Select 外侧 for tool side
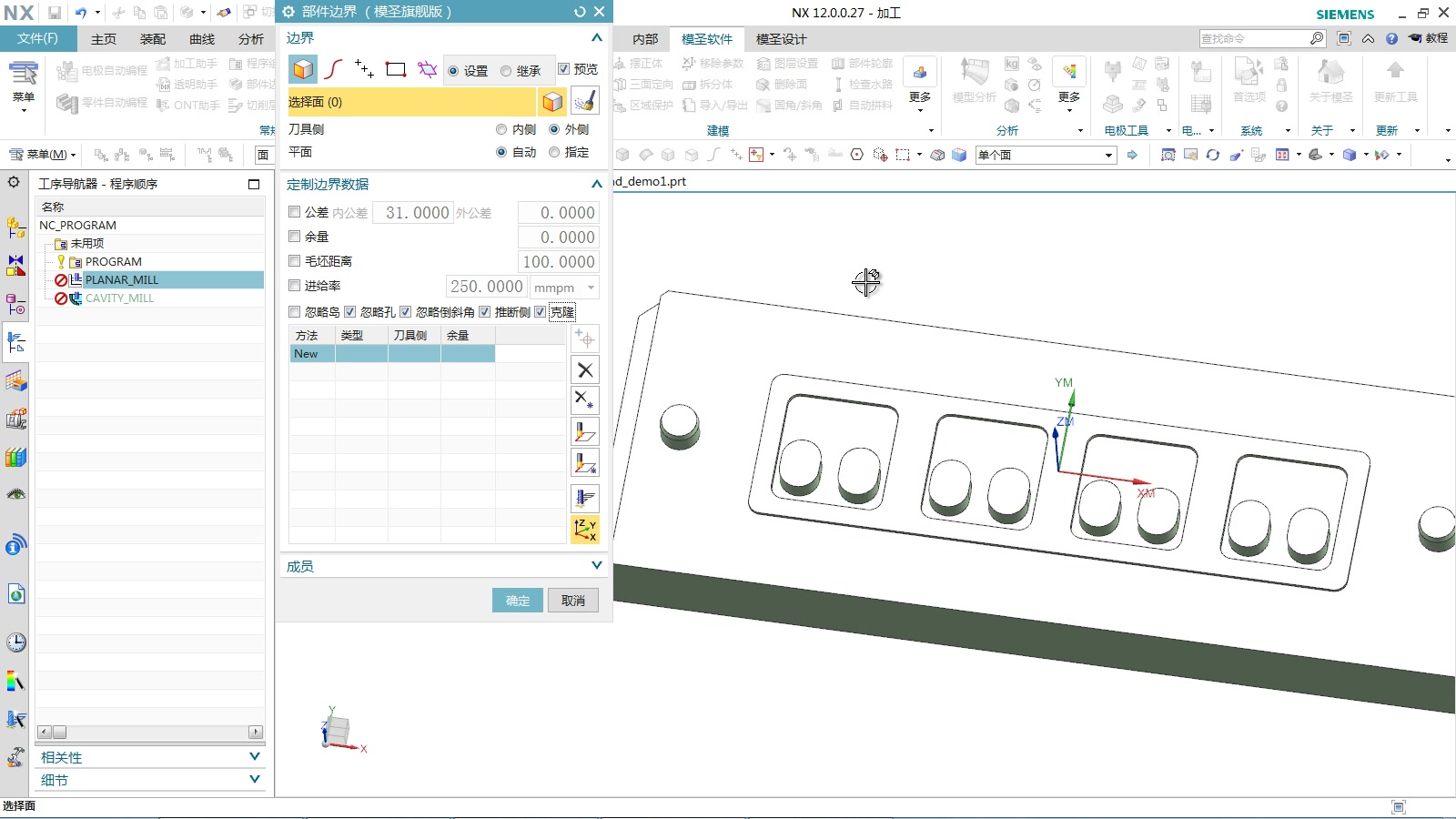The width and height of the screenshot is (1456, 819). click(554, 129)
